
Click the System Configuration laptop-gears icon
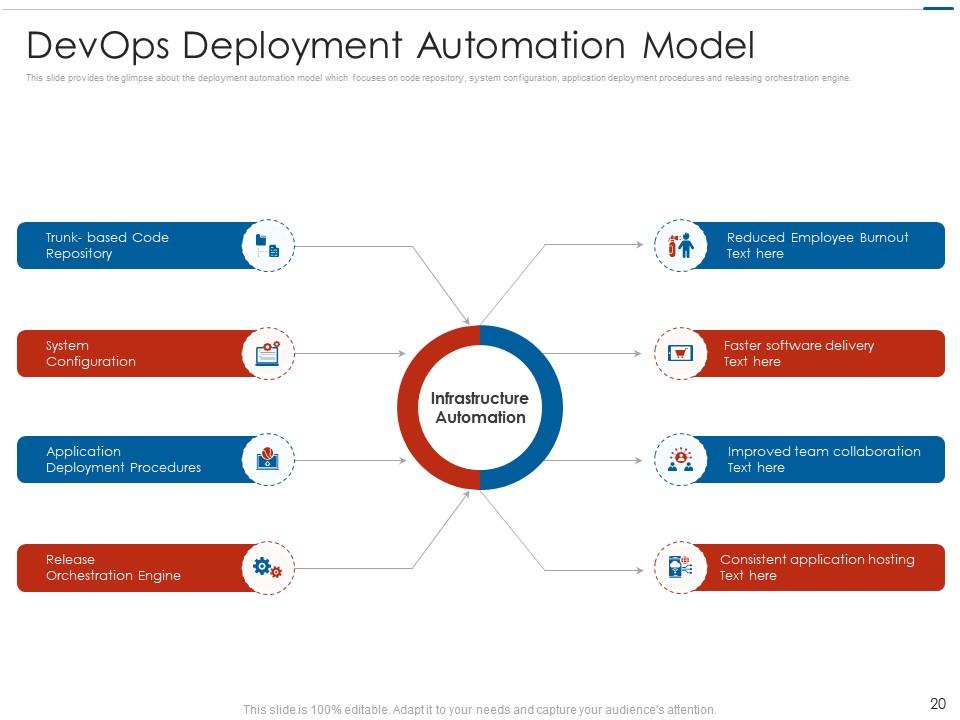268,353
